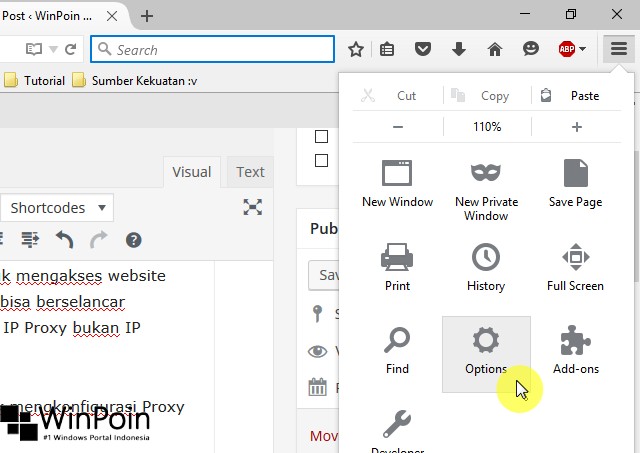This screenshot has height=453, width=640.
Task: Click the post status key icon
Action: 317,313
